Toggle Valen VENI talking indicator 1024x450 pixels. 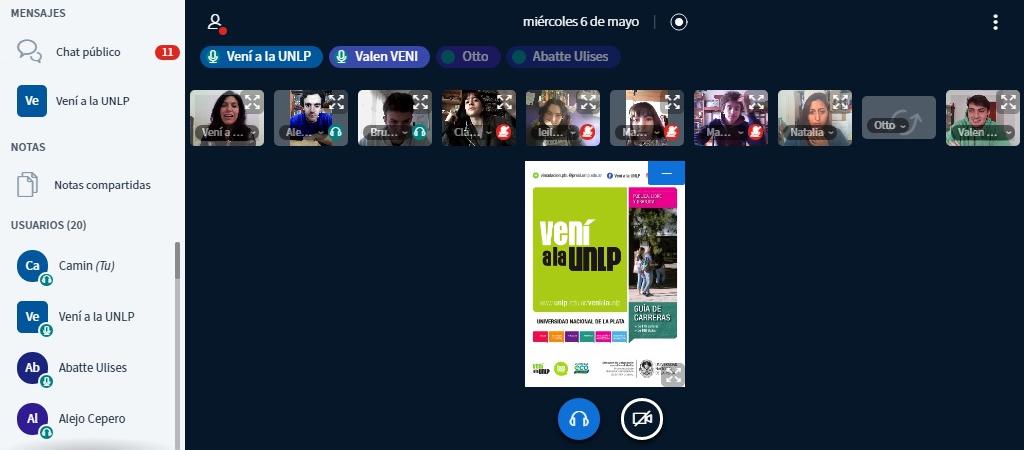[379, 57]
